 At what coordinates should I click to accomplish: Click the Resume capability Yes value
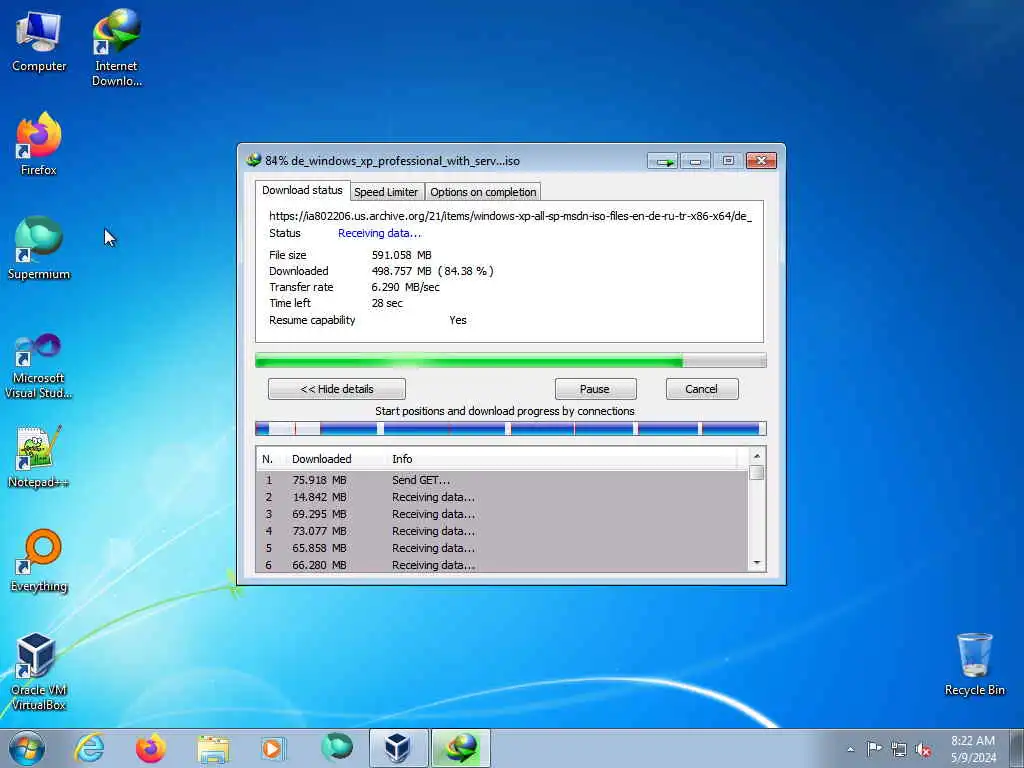point(458,320)
